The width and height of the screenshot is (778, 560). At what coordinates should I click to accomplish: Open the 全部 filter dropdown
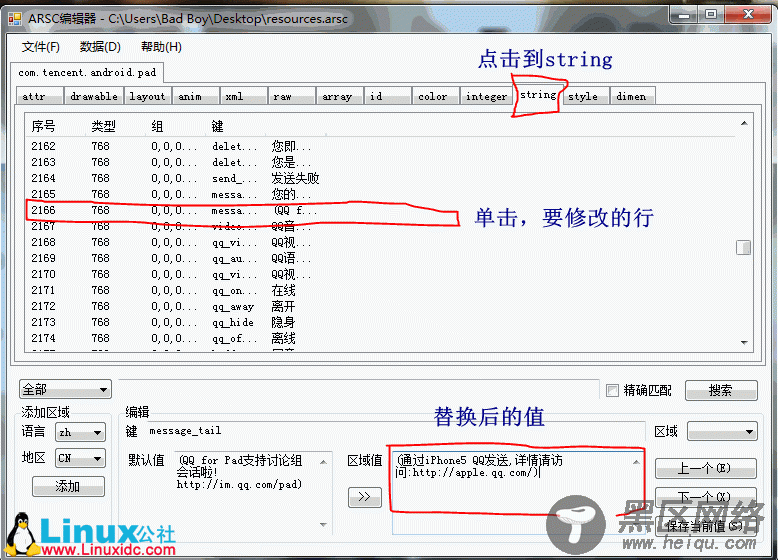coord(65,389)
